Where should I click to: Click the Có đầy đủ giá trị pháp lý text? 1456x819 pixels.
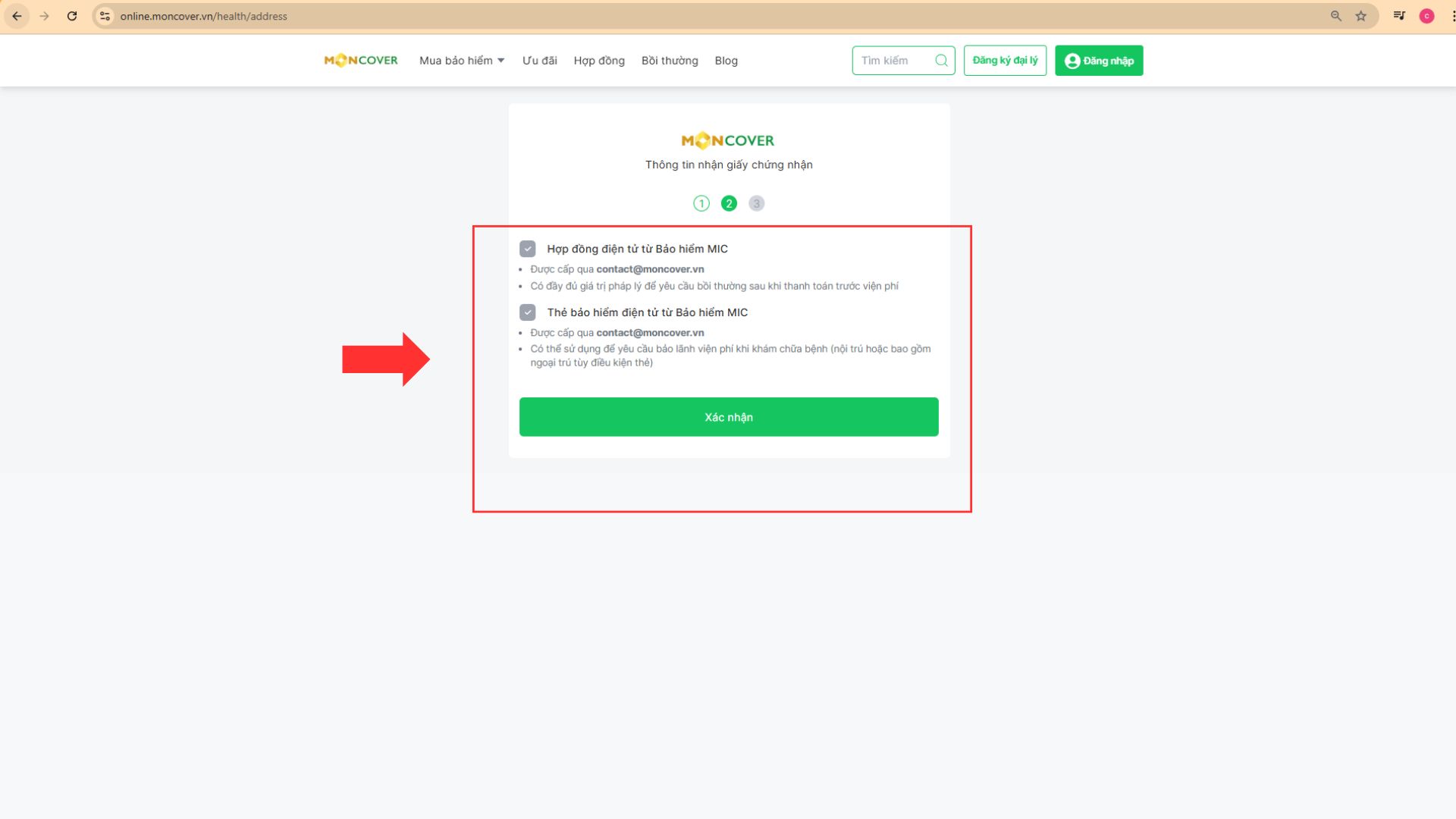click(714, 286)
